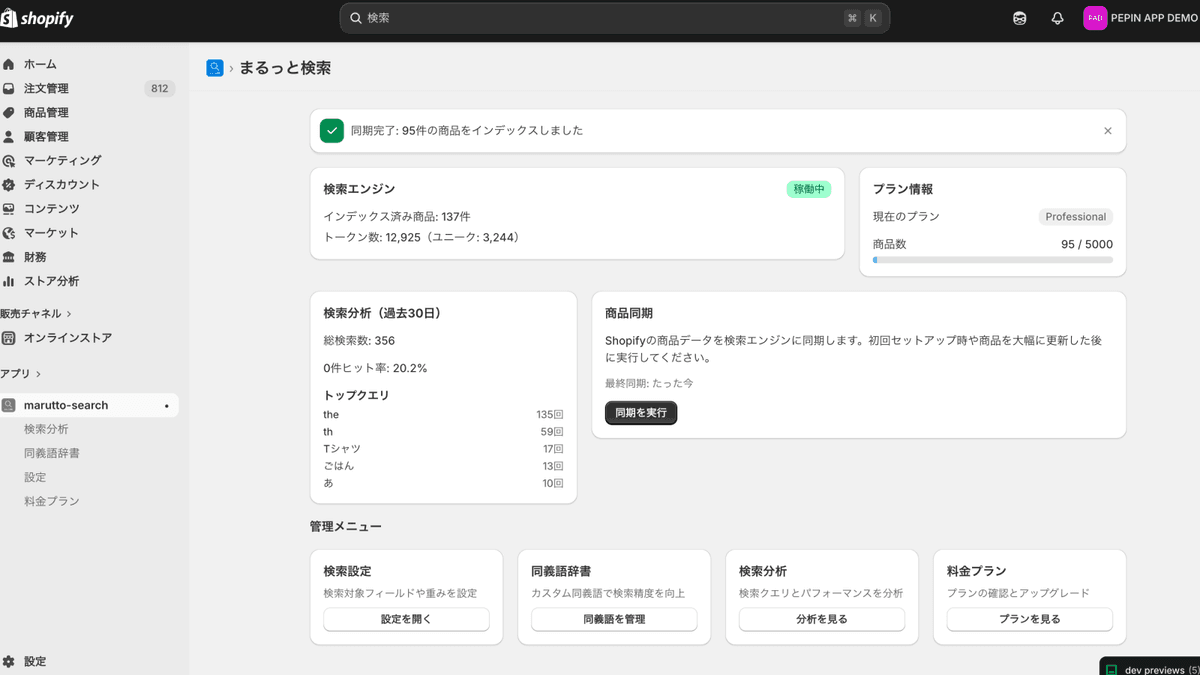
Task: Open the 設定 gear at bottom left
Action: 10,661
